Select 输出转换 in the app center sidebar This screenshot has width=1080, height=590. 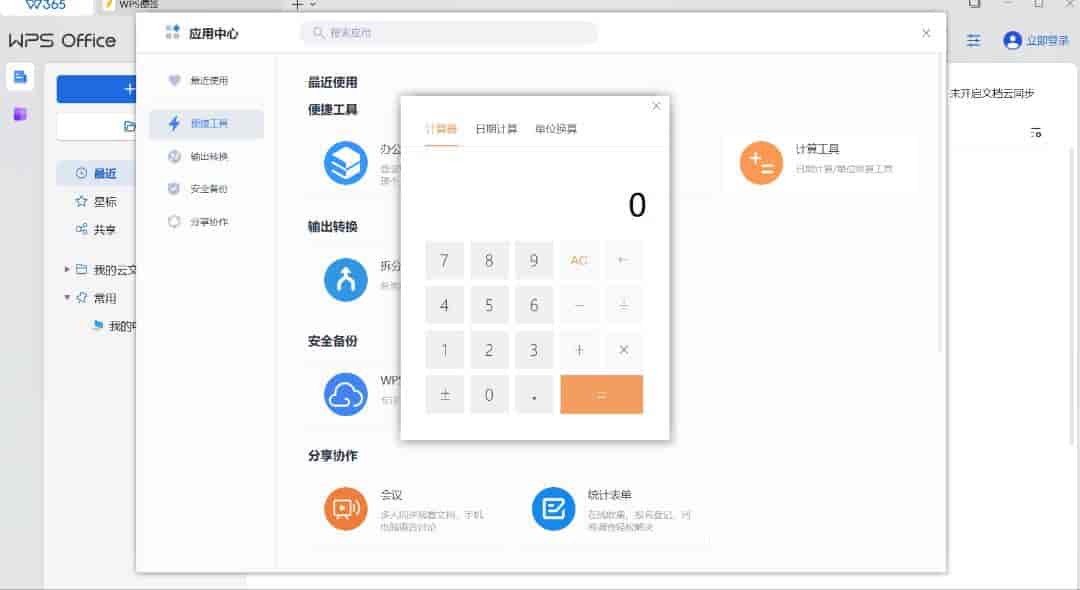coord(209,157)
